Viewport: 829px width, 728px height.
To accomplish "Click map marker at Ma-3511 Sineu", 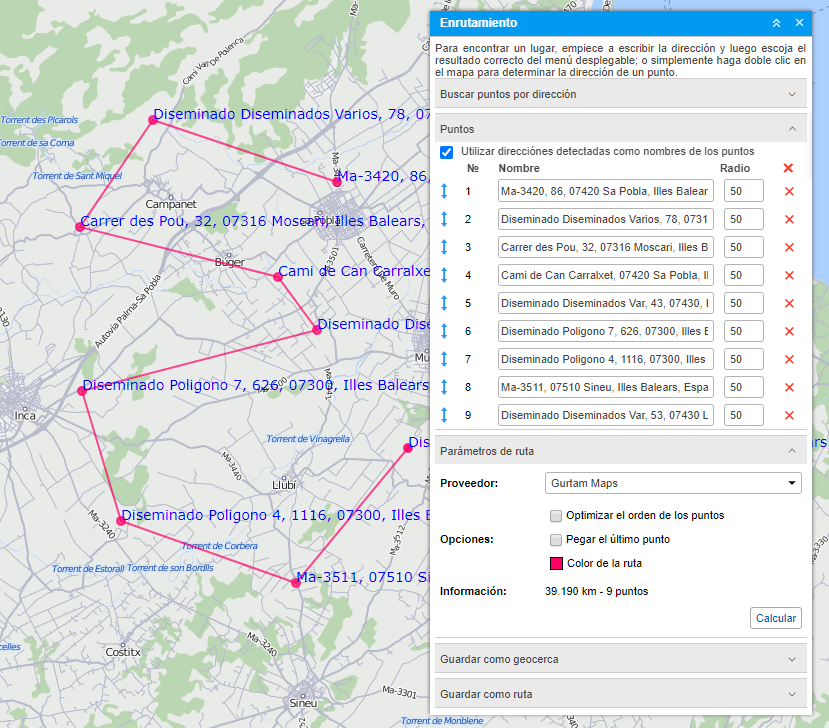I will point(296,583).
